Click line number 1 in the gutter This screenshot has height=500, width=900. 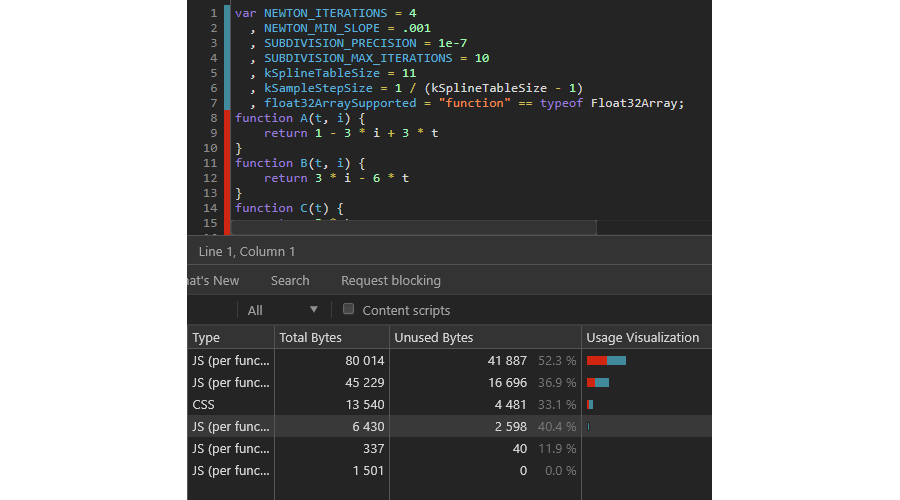point(214,13)
